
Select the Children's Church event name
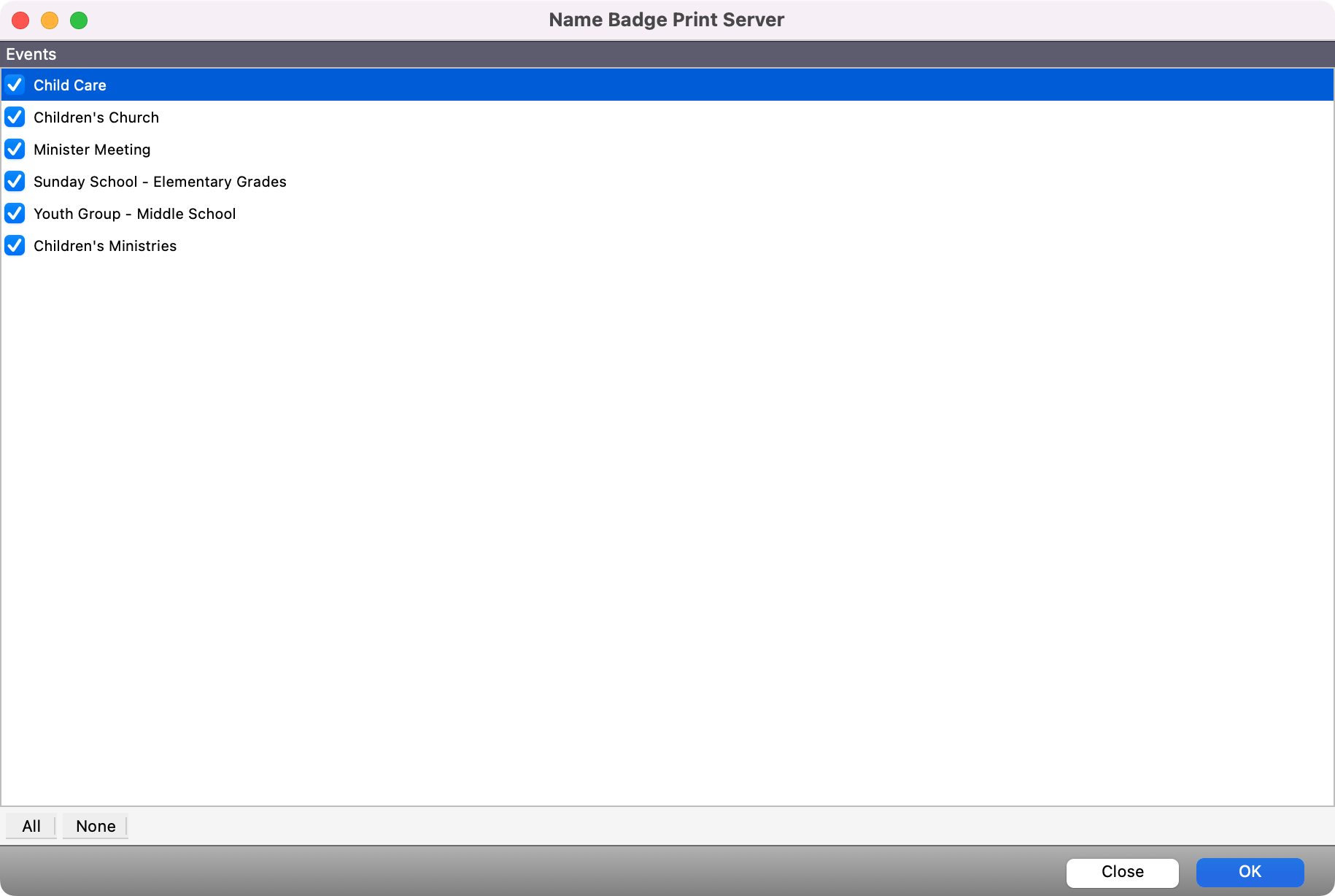[x=96, y=117]
